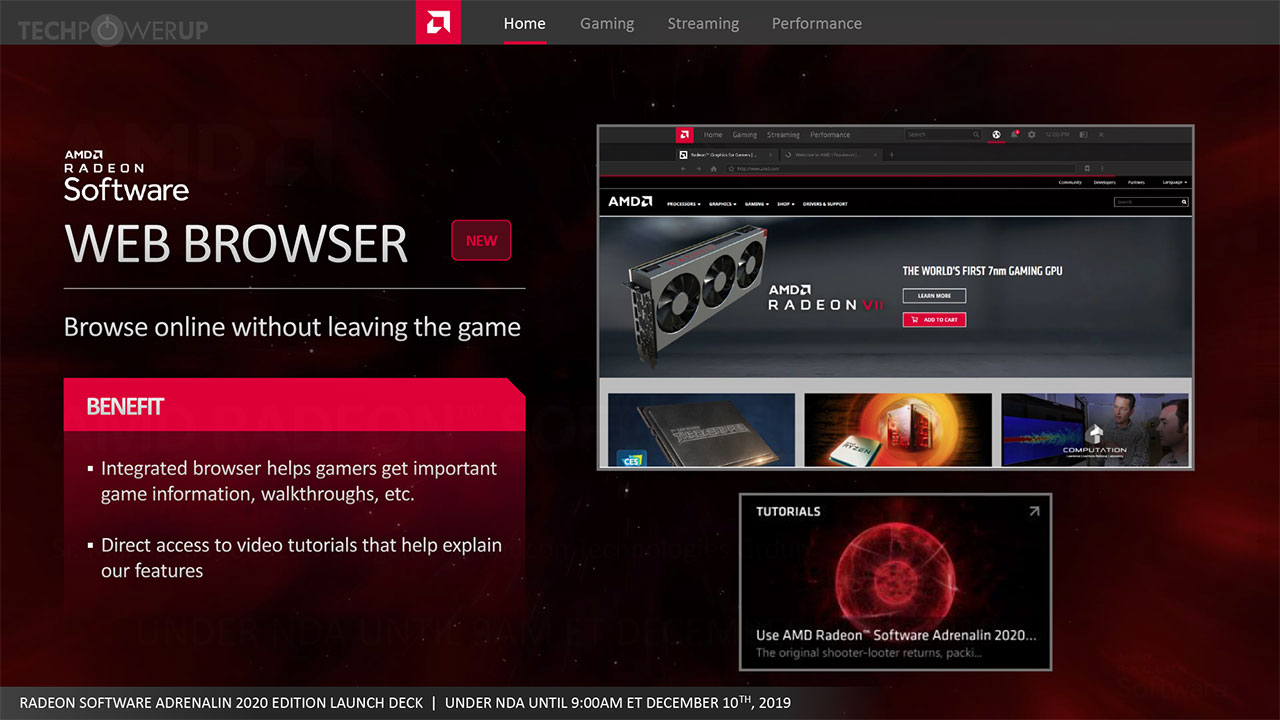Open a new browser tab with the plus icon

pyautogui.click(x=892, y=155)
